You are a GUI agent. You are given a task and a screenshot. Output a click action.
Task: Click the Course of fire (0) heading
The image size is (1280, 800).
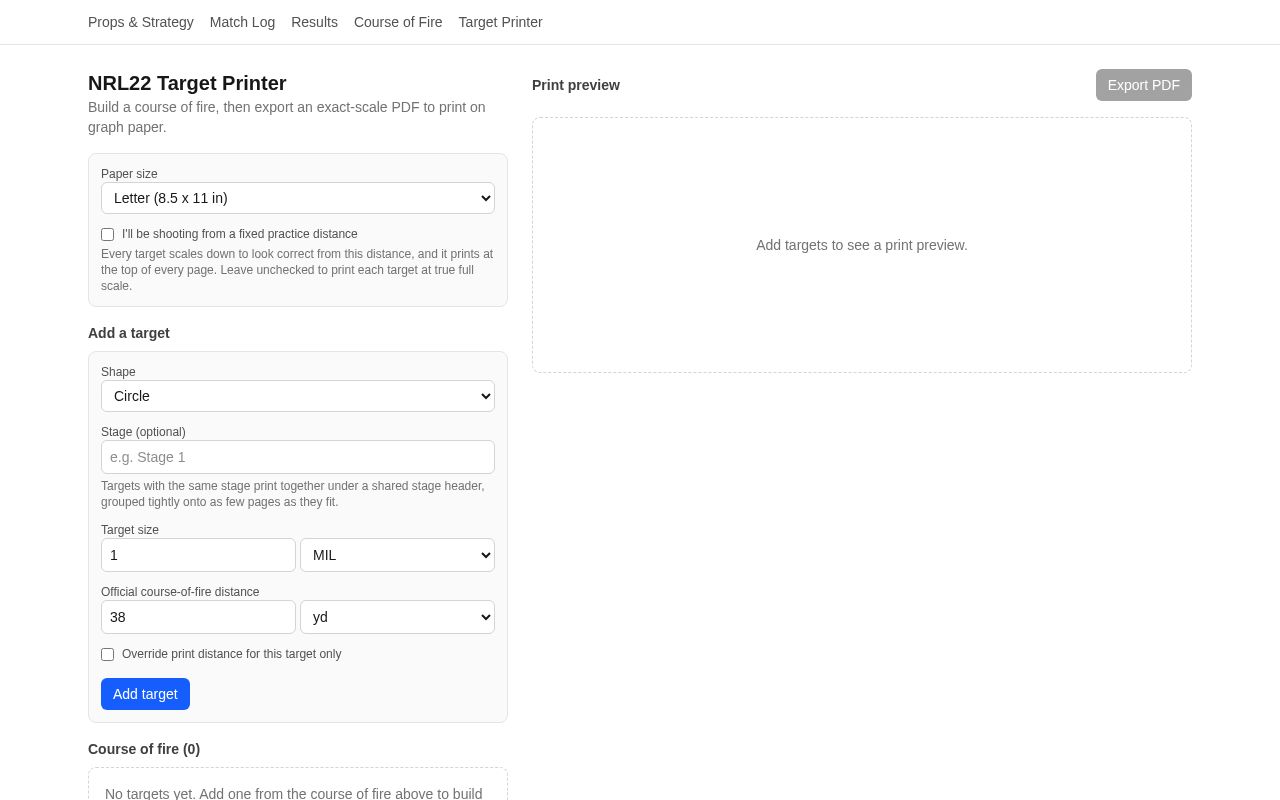tap(144, 749)
